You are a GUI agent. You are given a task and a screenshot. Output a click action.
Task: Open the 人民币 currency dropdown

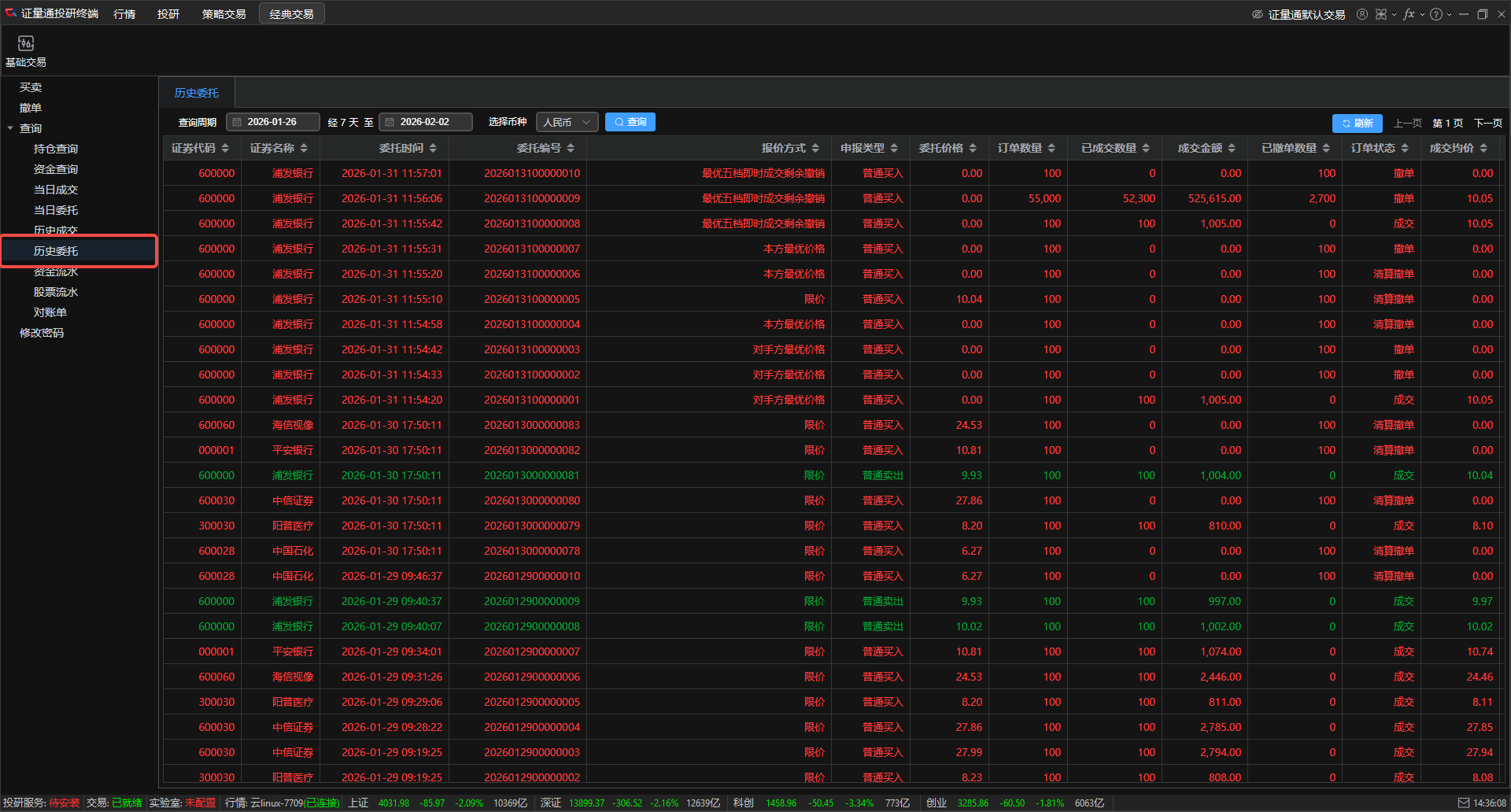567,122
